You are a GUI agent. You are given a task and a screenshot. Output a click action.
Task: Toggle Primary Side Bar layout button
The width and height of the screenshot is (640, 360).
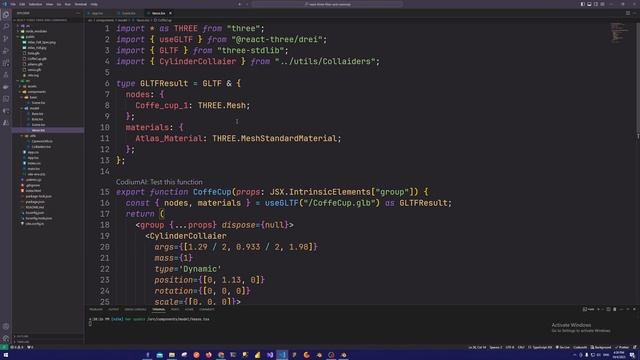coord(582,4)
